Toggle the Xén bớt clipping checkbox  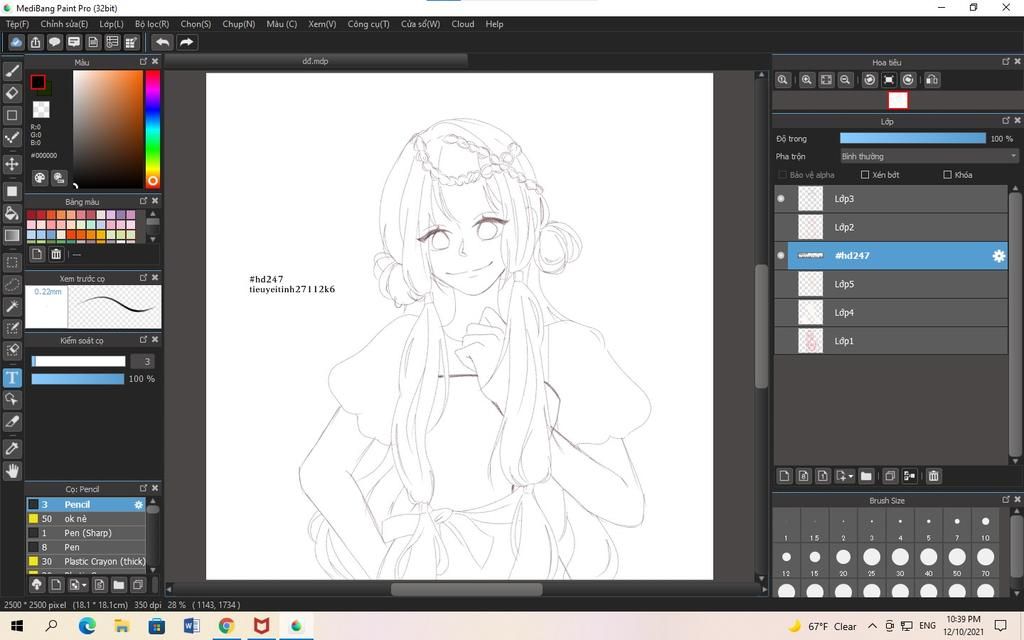865,175
